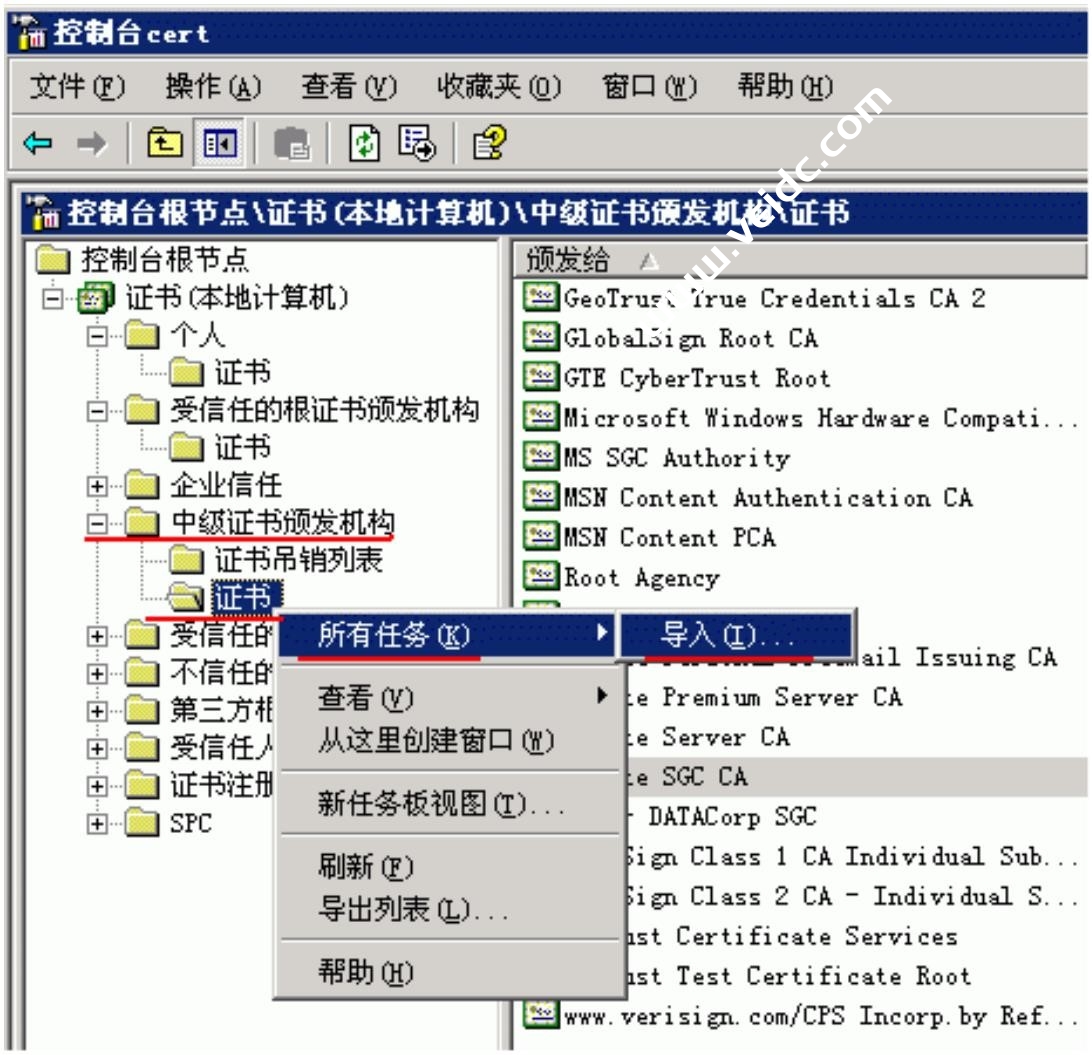Click the SPC folder icon
The height and width of the screenshot is (1055, 1092).
point(143,822)
